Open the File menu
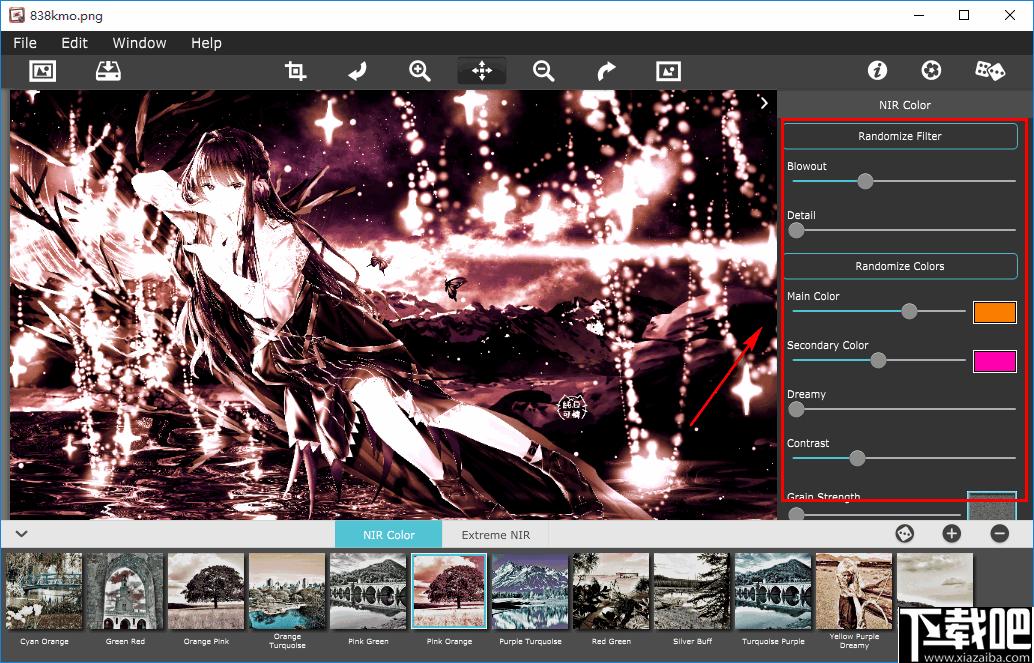The height and width of the screenshot is (663, 1034). coord(25,43)
